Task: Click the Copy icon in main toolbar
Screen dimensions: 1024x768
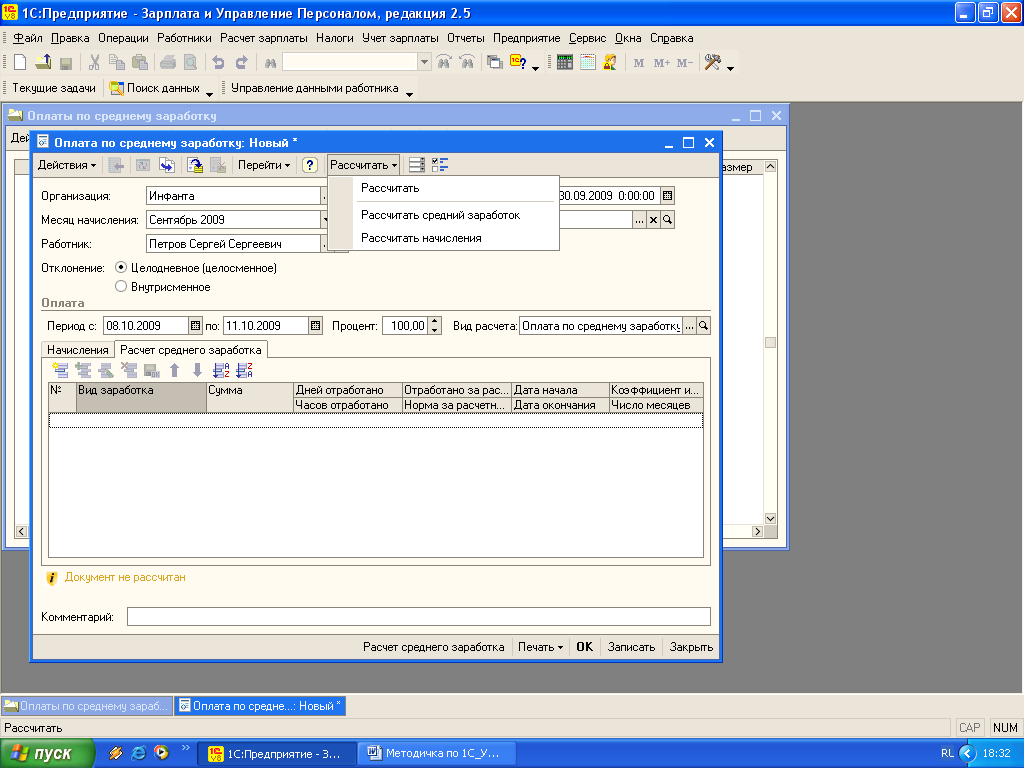Action: point(117,62)
